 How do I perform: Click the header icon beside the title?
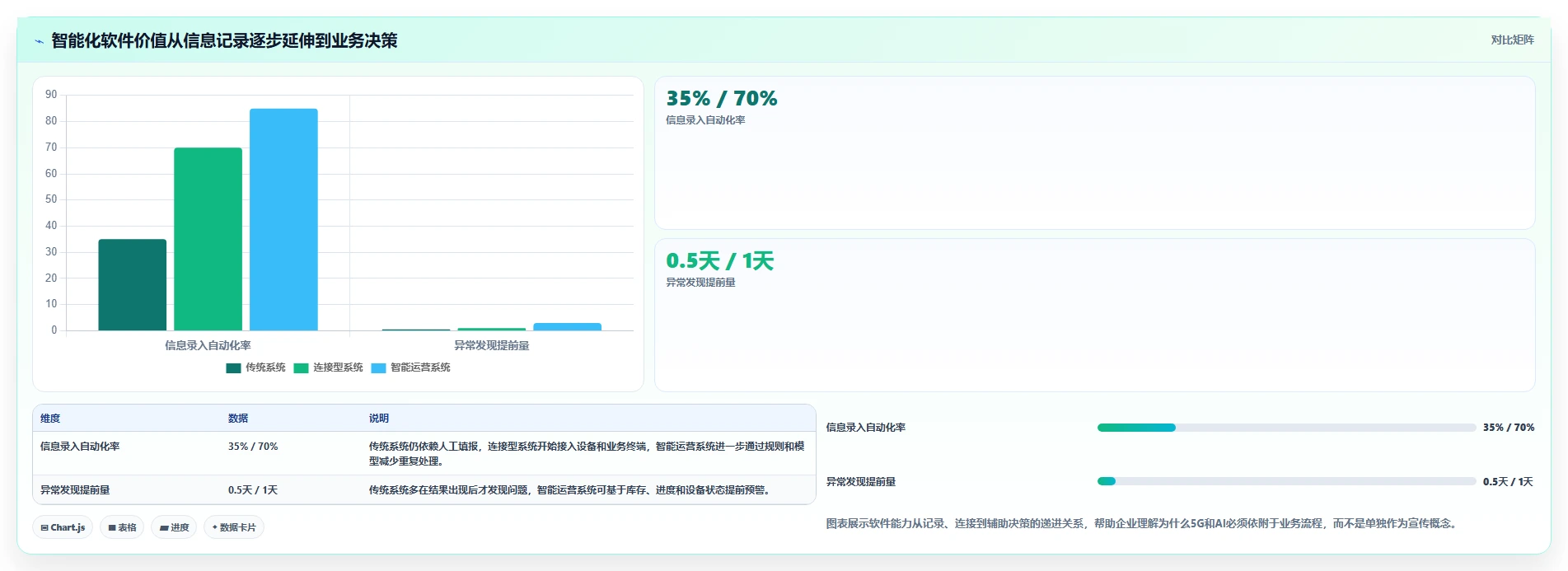(39, 41)
